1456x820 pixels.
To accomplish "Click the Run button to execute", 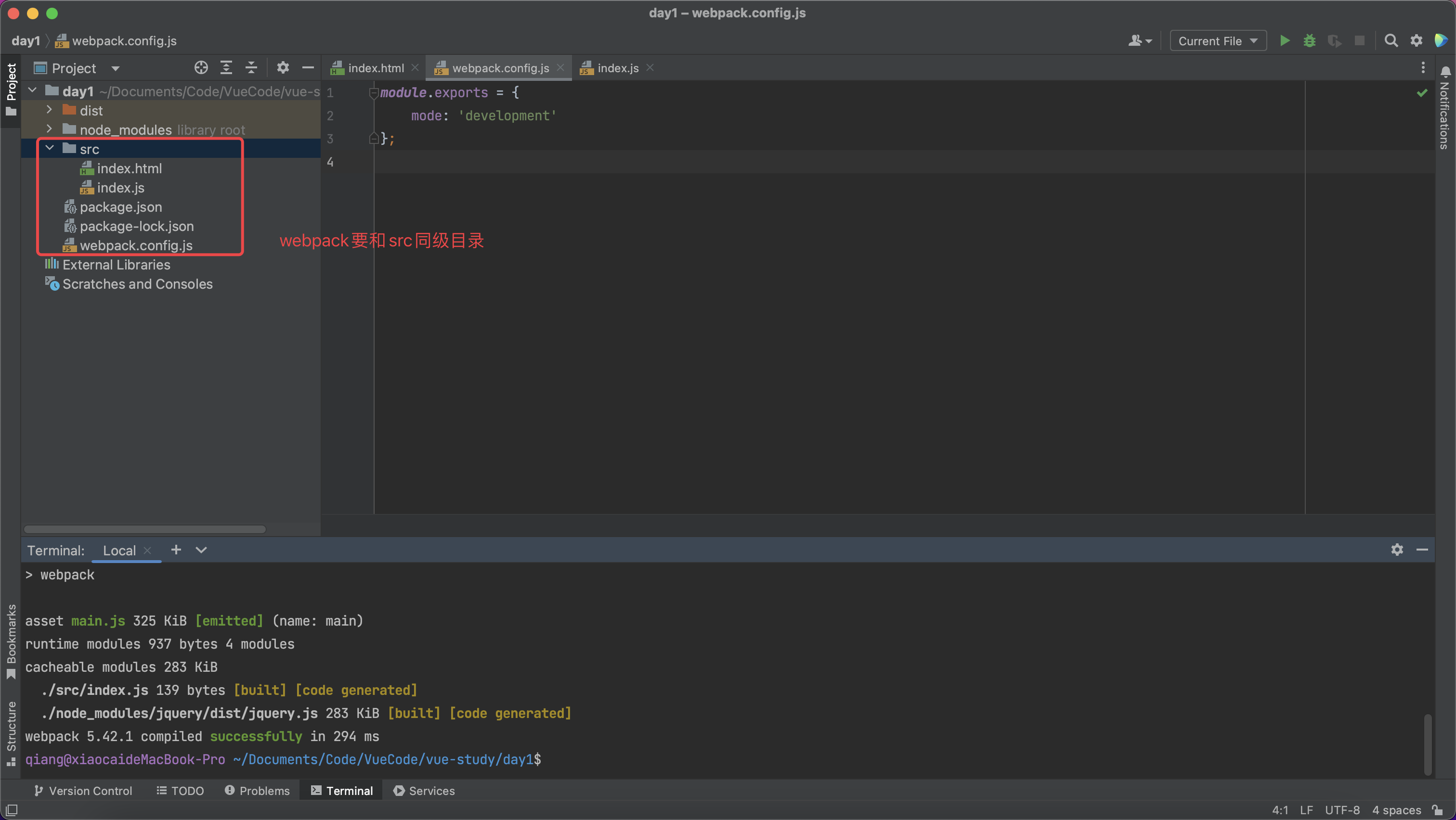I will point(1284,41).
